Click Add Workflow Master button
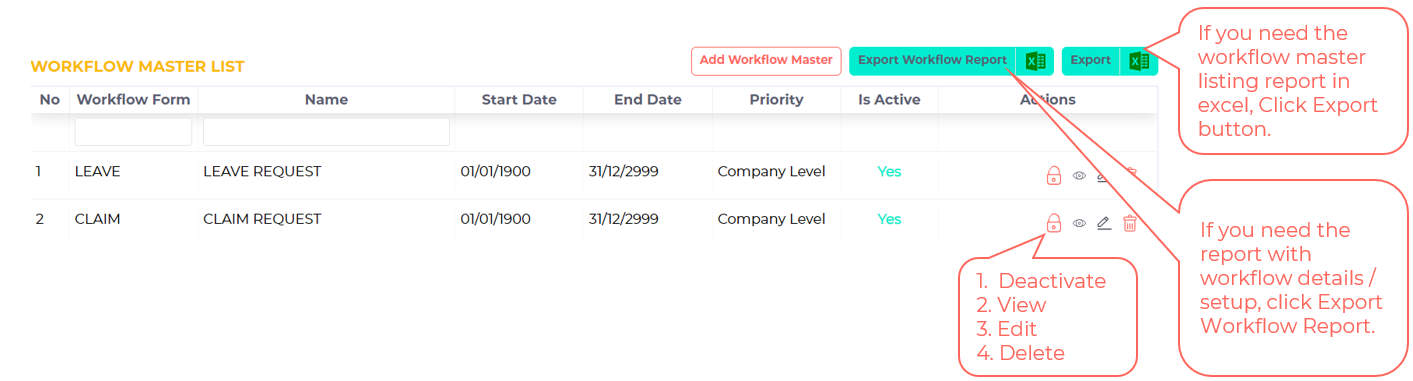Viewport: 1413px width, 381px height. pos(766,60)
